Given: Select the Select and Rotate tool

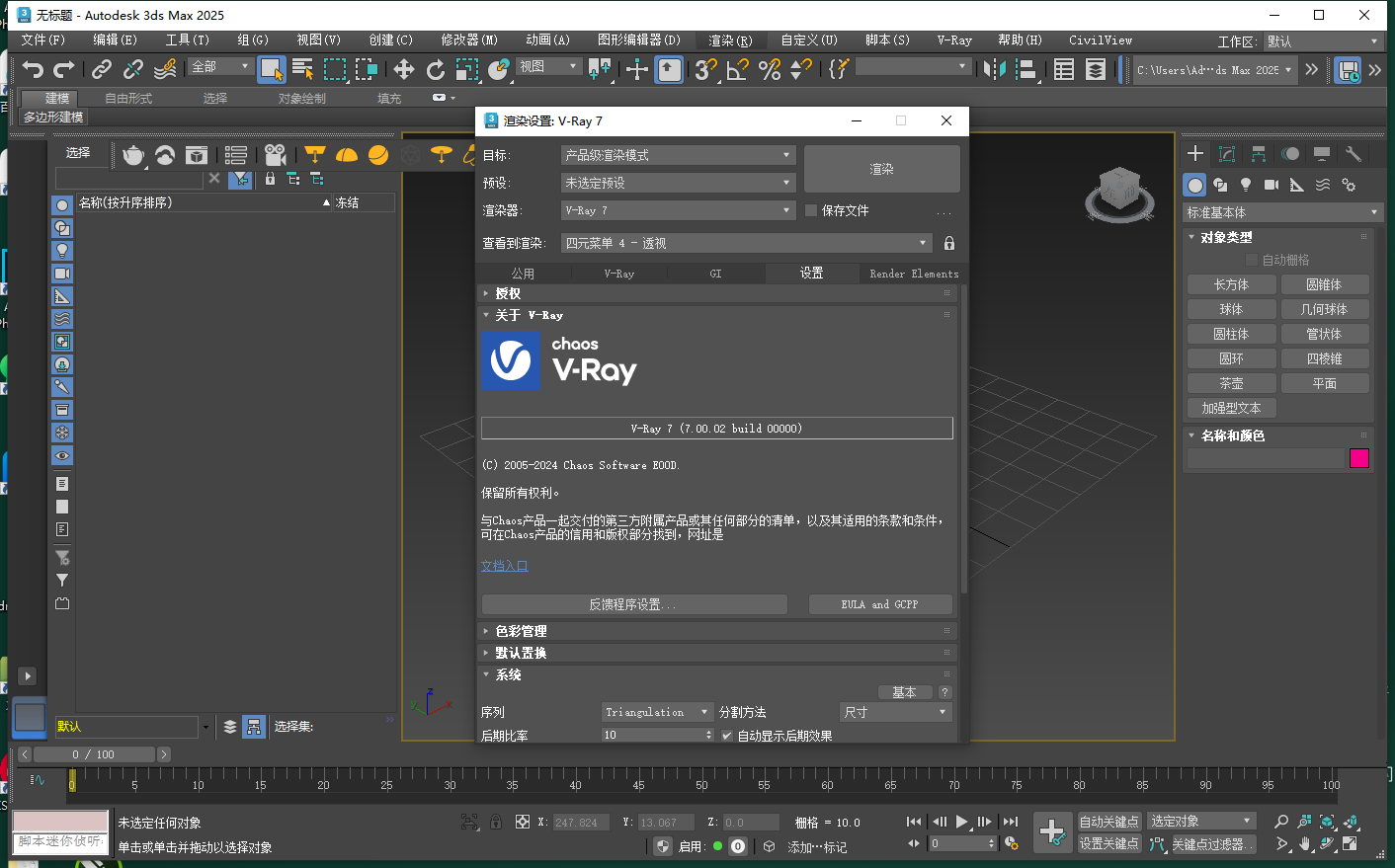Looking at the screenshot, I should (435, 69).
